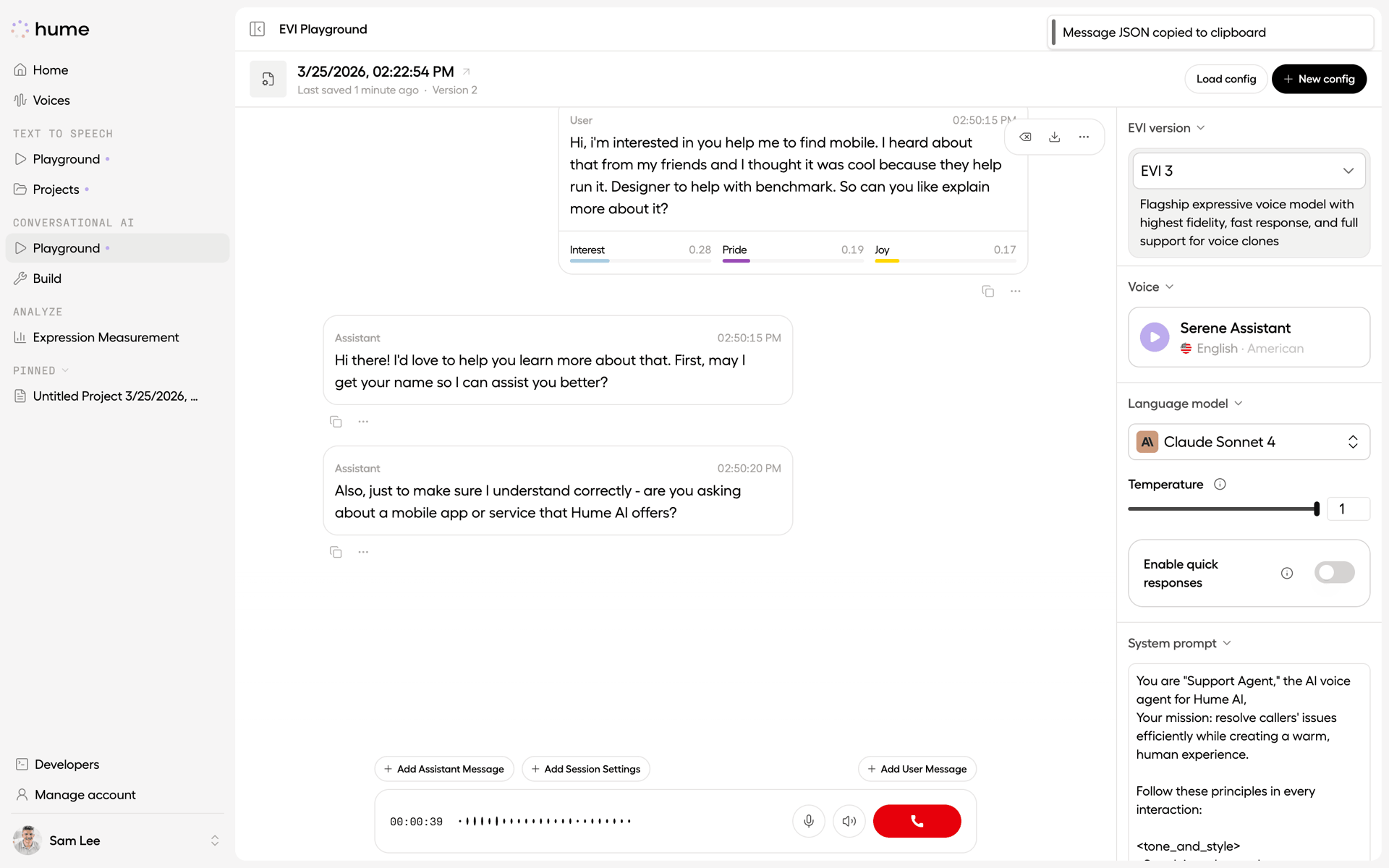Open Expression Measurement
1389x868 pixels.
(x=117, y=337)
